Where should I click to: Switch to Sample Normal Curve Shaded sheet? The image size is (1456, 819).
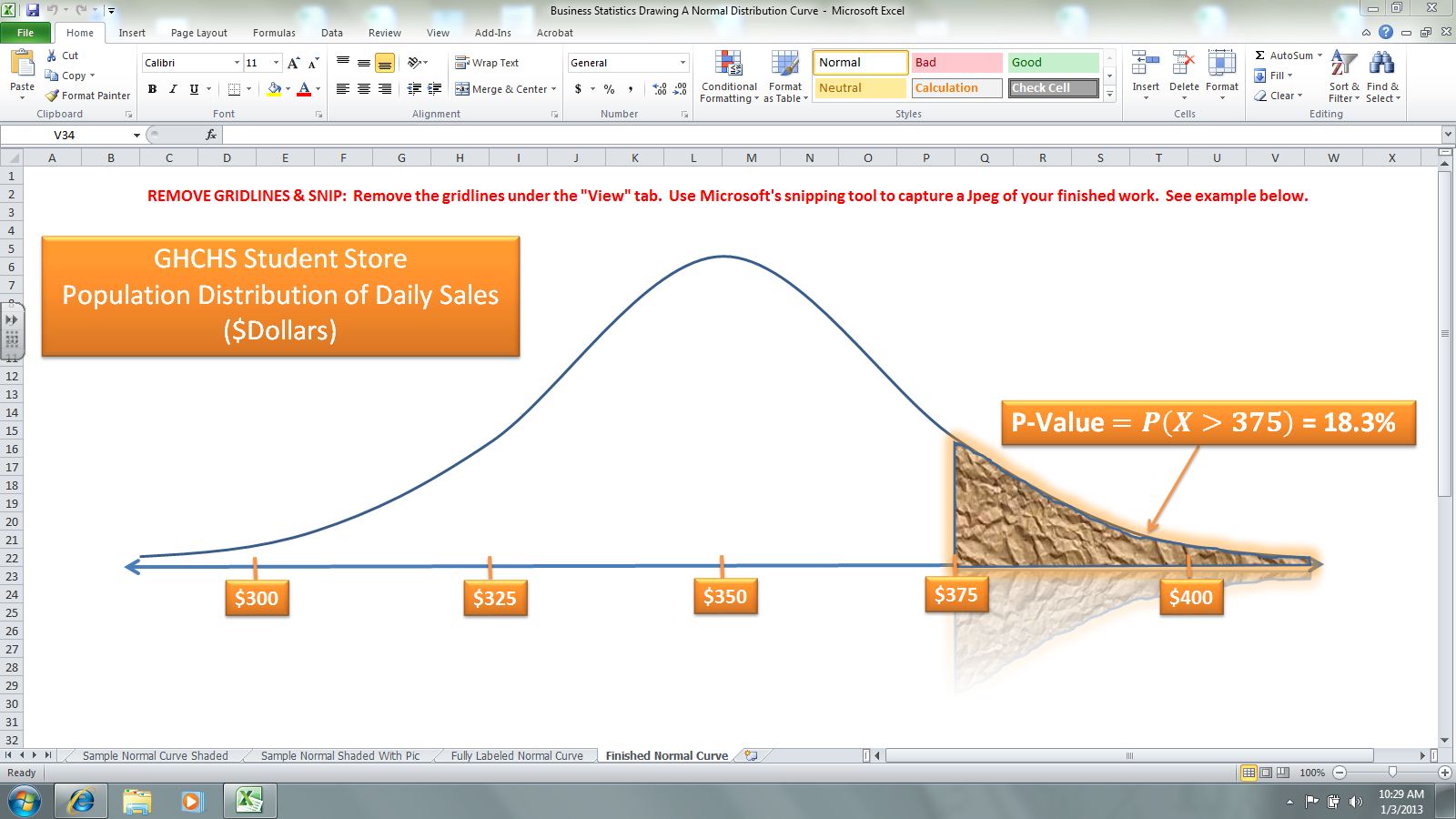point(155,755)
